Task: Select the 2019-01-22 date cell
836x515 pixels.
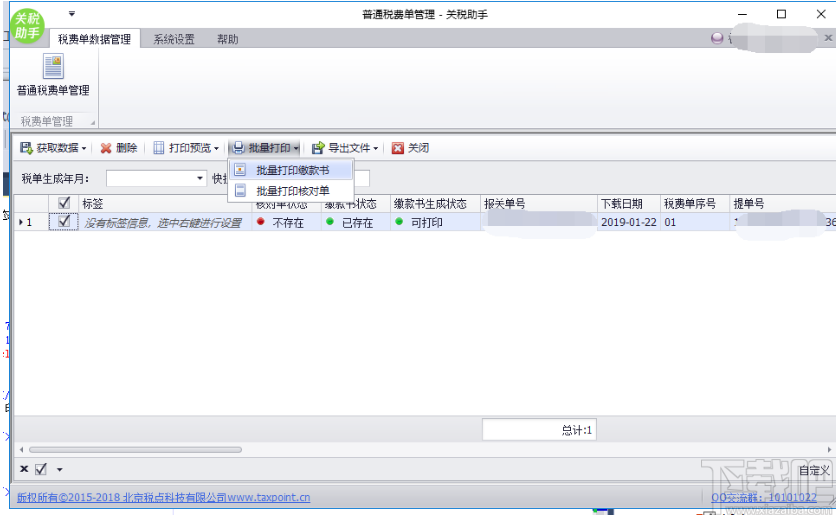Action: [629, 222]
